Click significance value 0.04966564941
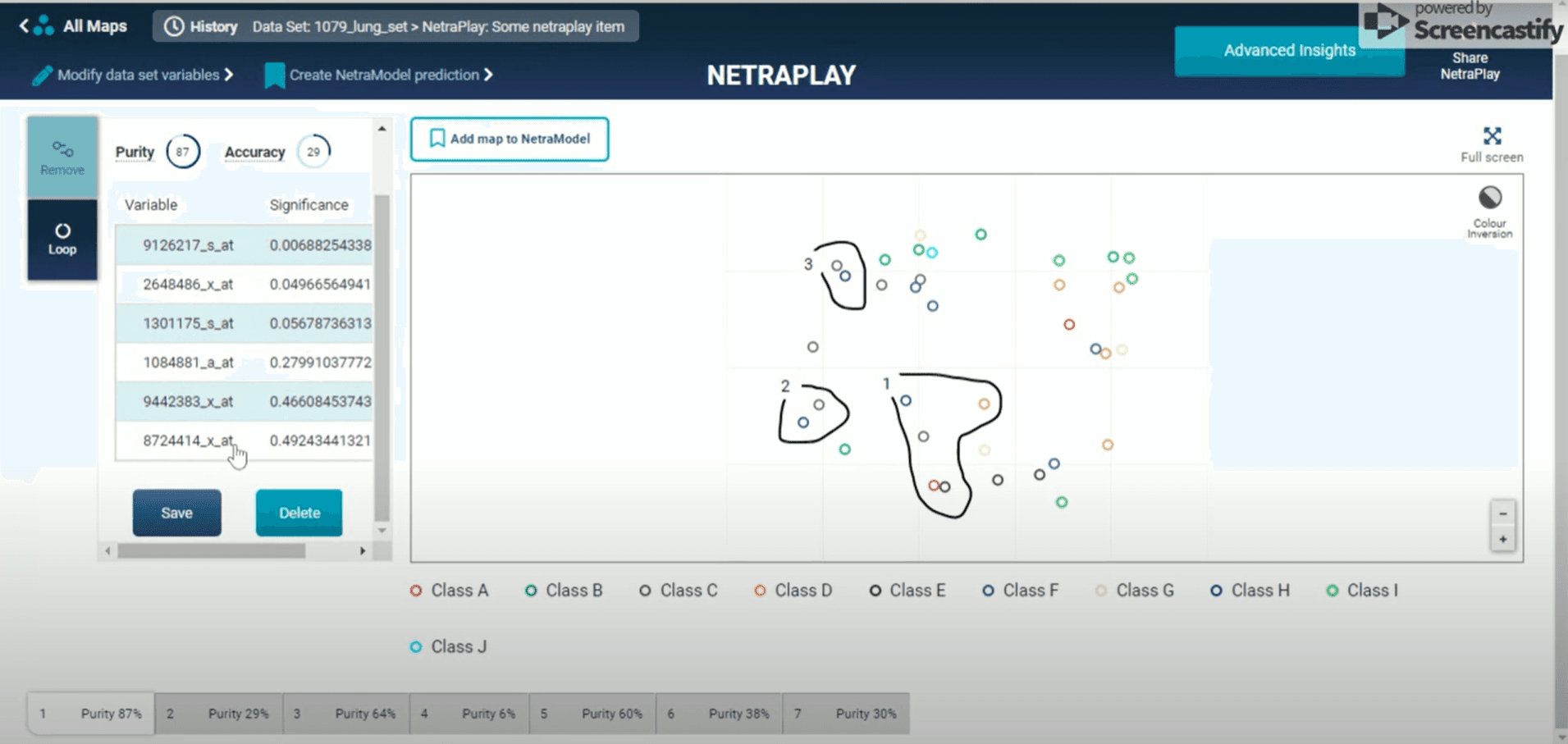The width and height of the screenshot is (1568, 744). (320, 285)
